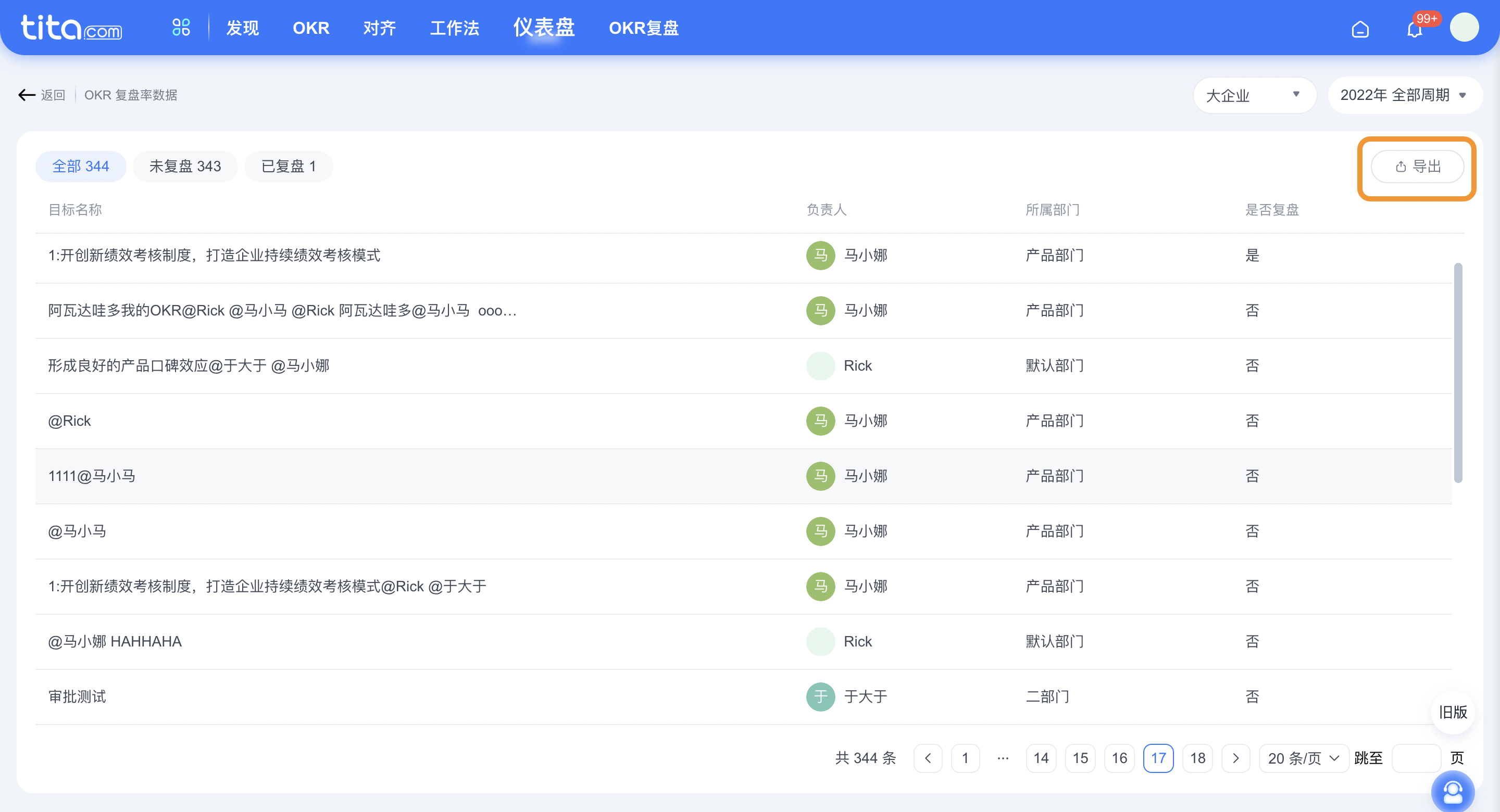Click 于大于 avatar in 审批测试 row
This screenshot has width=1500, height=812.
pos(820,697)
